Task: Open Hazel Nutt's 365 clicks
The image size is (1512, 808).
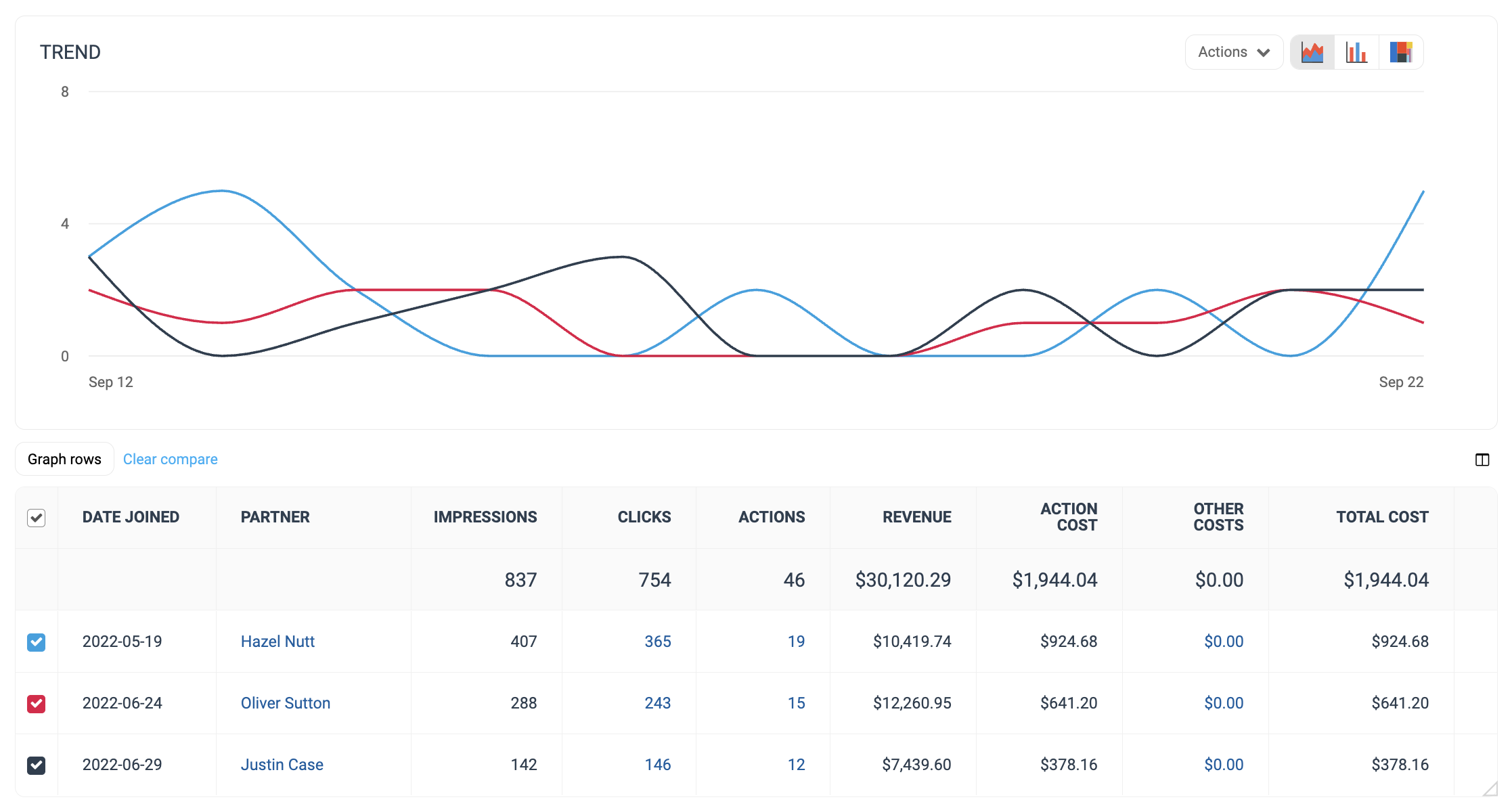Action: tap(658, 642)
